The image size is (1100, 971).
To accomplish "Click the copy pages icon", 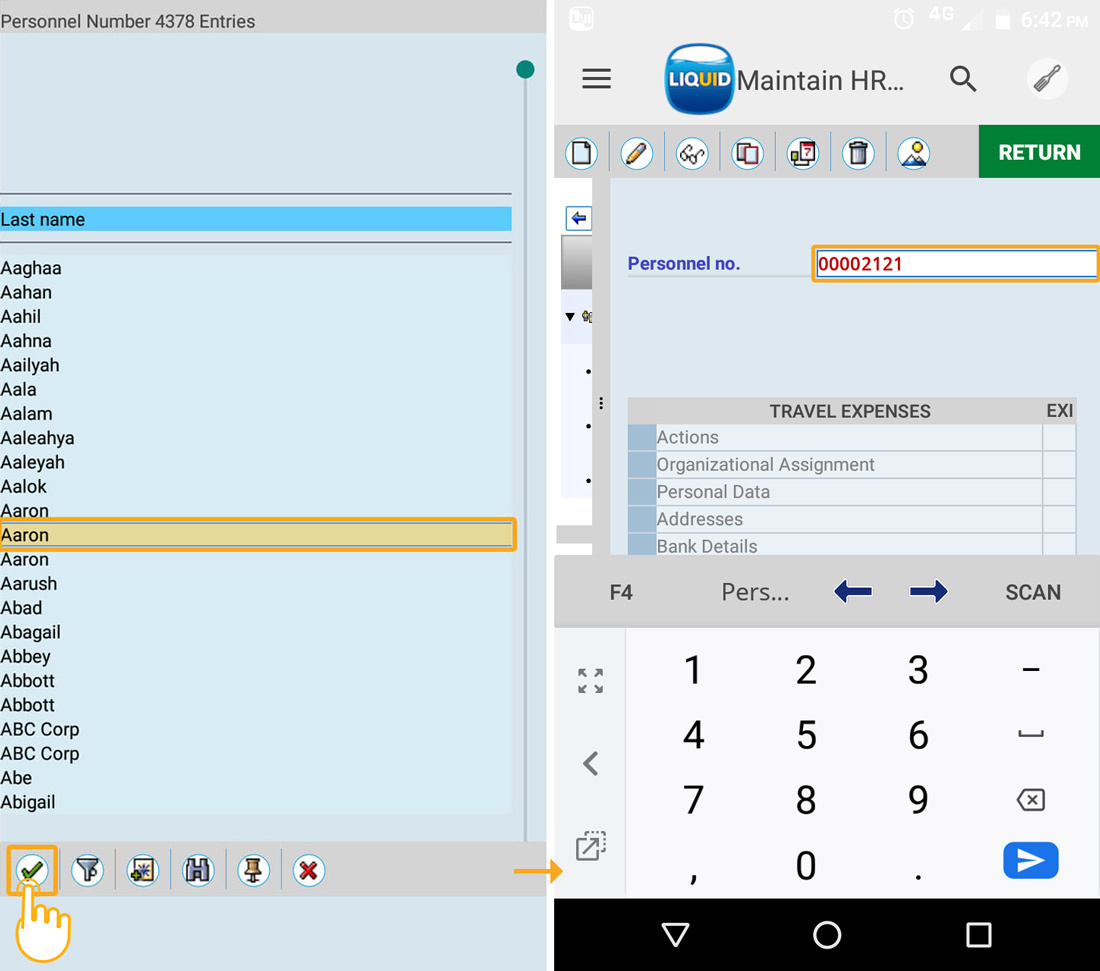I will pos(747,153).
